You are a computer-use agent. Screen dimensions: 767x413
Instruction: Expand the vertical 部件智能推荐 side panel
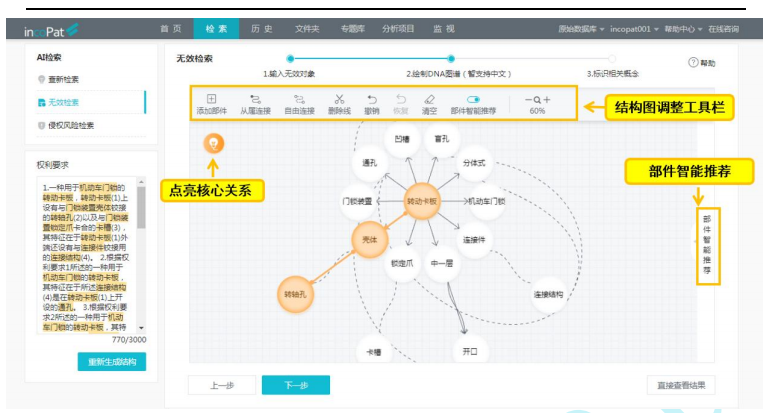coord(707,245)
